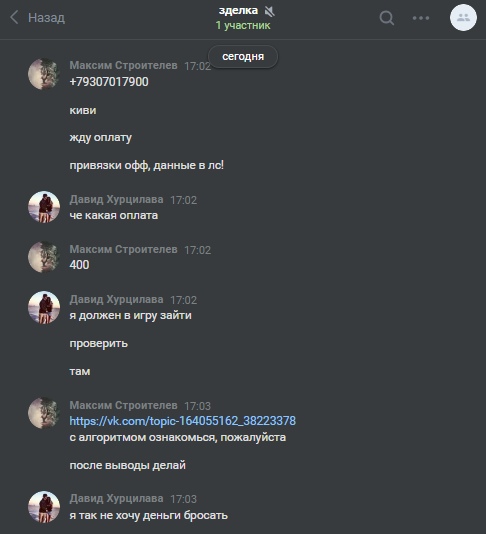Open Максим Строителев avatar beside the 400 message
486x534 pixels.
(x=44, y=257)
